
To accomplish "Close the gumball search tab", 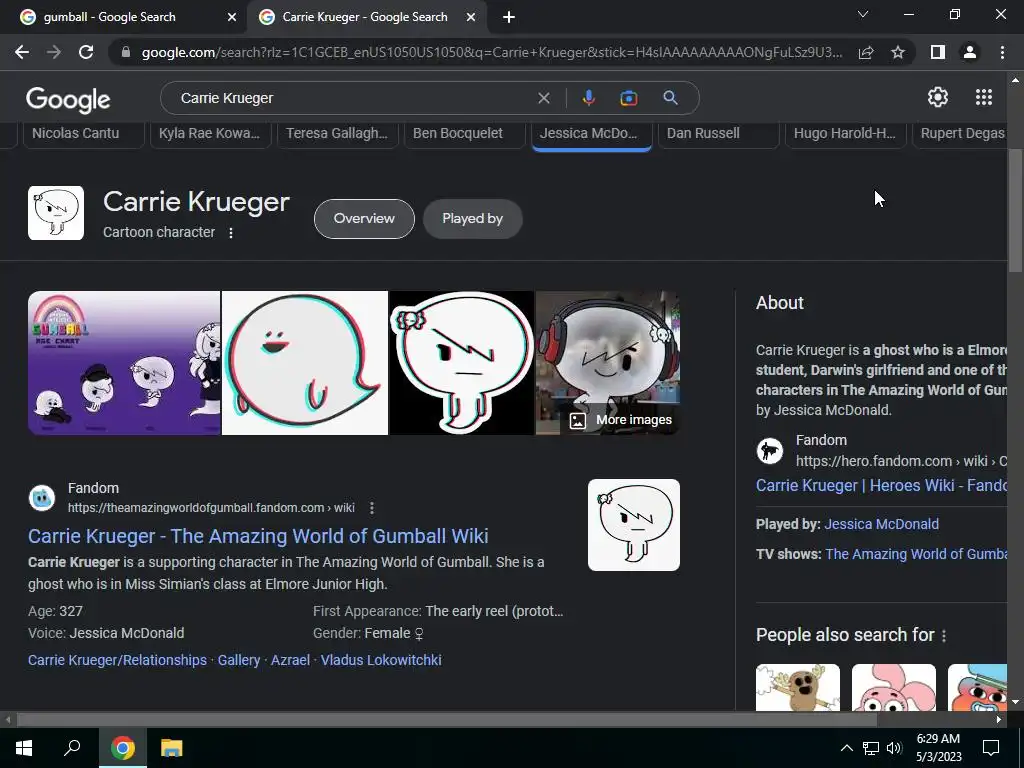I will [x=231, y=17].
